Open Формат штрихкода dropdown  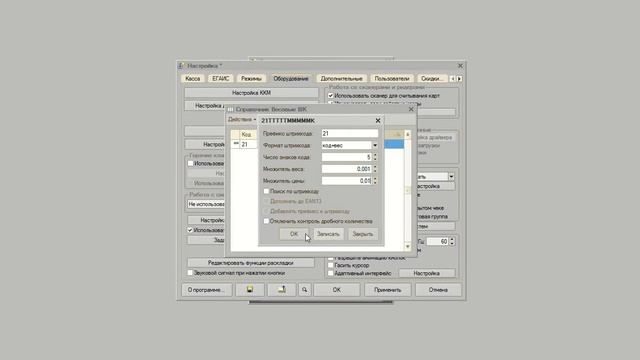click(375, 145)
